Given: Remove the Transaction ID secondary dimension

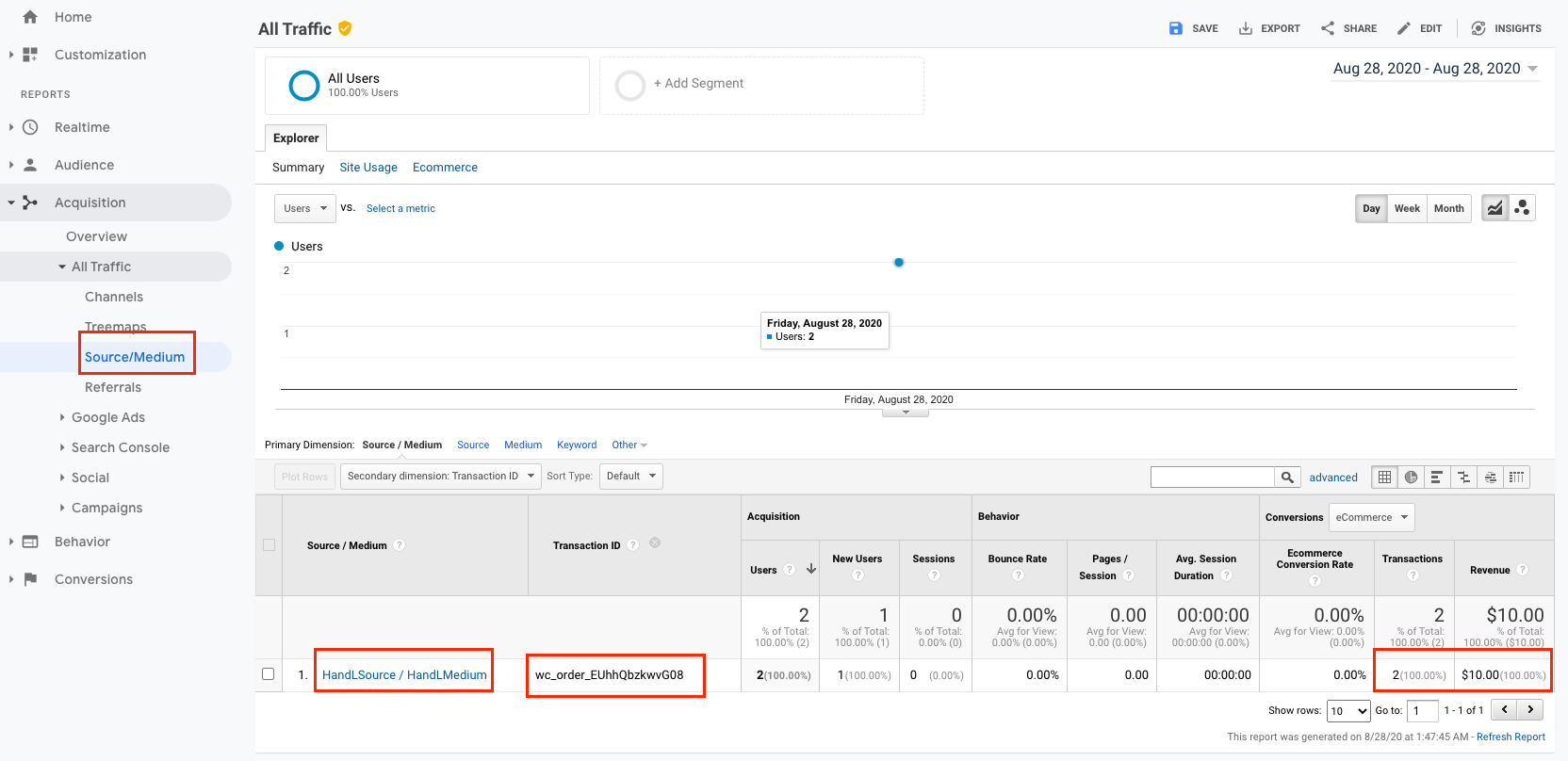Looking at the screenshot, I should [x=655, y=542].
